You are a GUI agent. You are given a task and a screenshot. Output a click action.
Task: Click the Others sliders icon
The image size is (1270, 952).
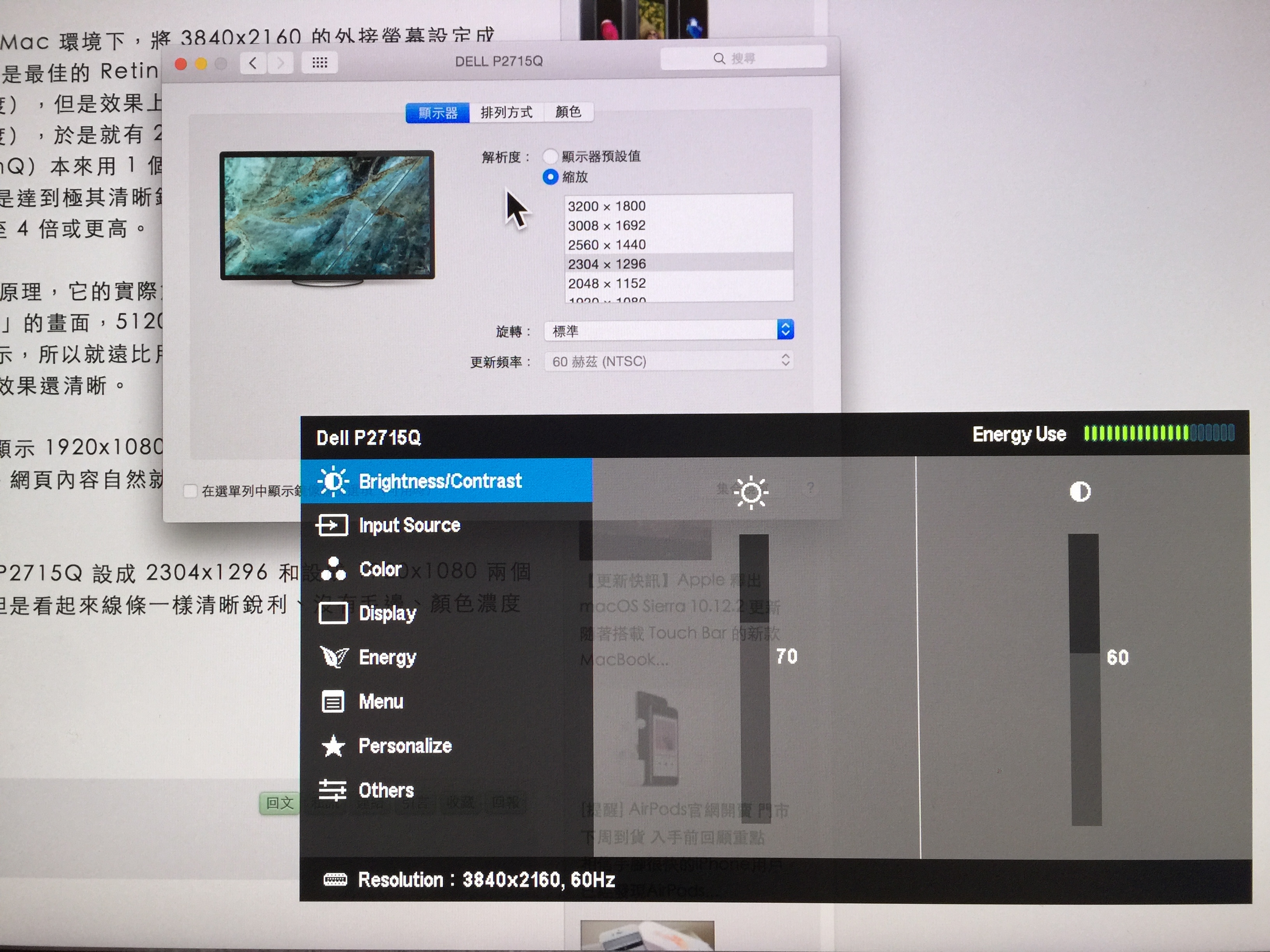point(332,790)
